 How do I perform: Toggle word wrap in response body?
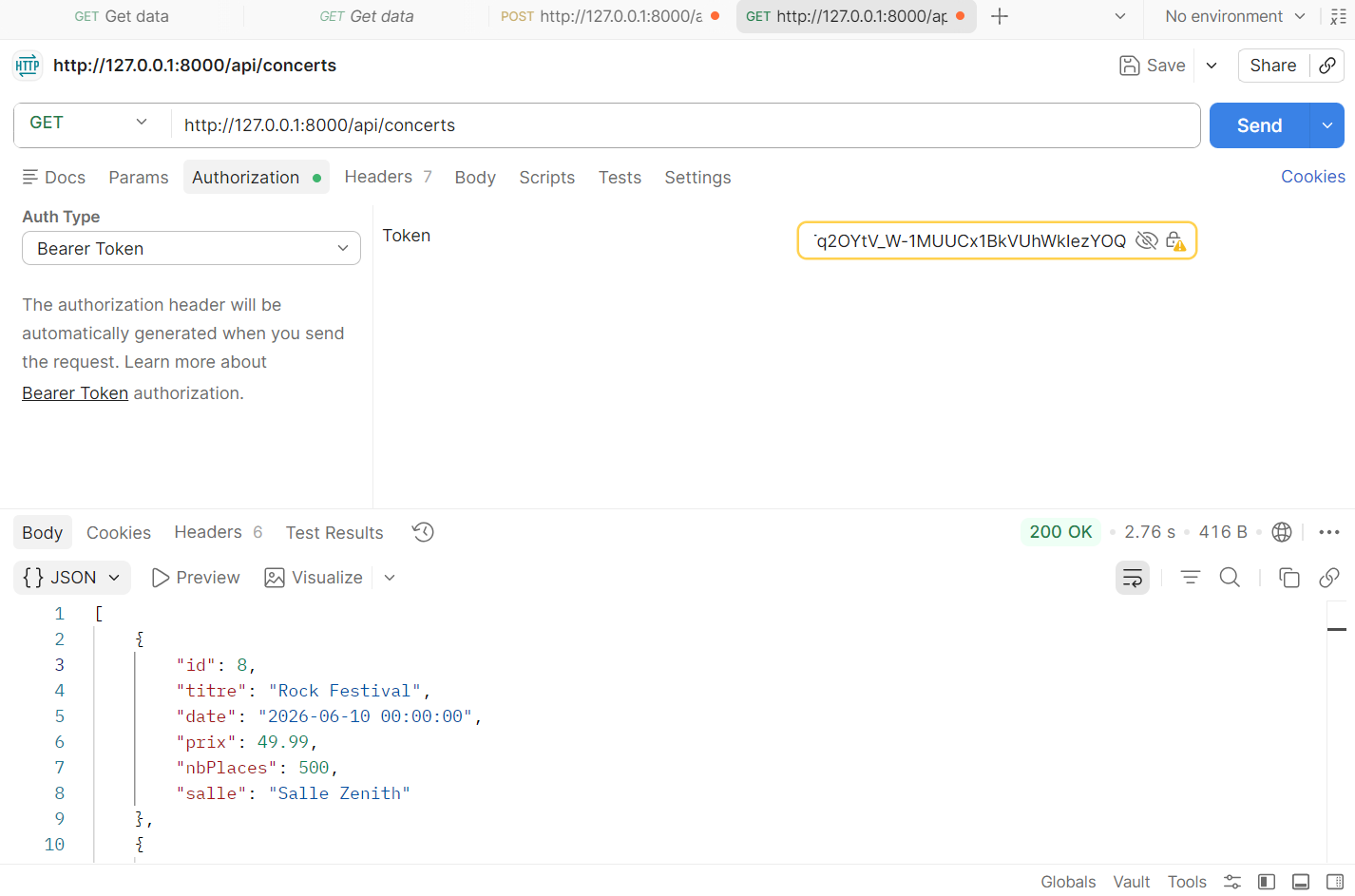(x=1132, y=578)
